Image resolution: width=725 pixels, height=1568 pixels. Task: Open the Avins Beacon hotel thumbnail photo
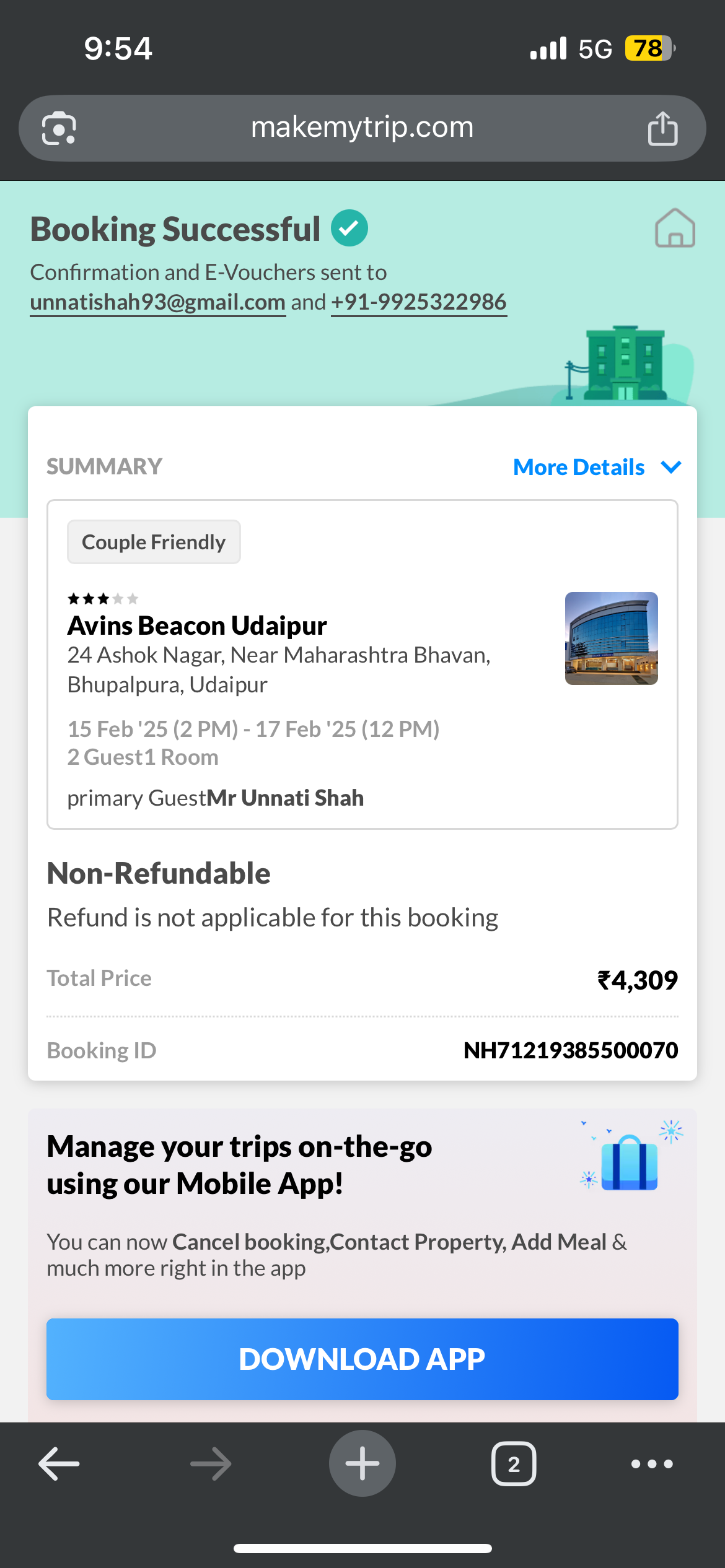click(x=612, y=638)
